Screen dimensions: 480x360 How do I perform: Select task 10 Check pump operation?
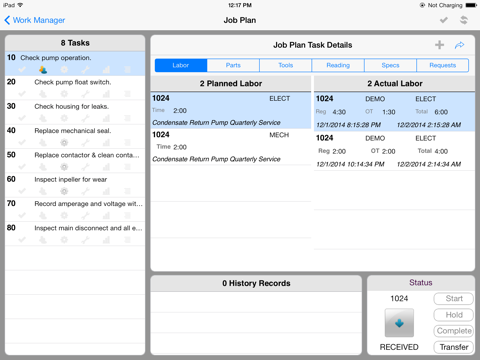(75, 64)
